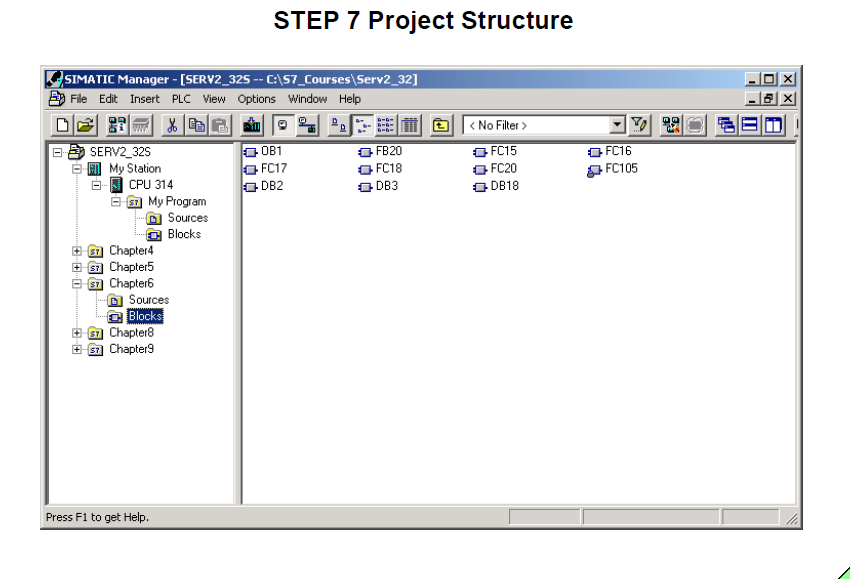850x579 pixels.
Task: Select Sources under My Program
Action: [x=188, y=218]
